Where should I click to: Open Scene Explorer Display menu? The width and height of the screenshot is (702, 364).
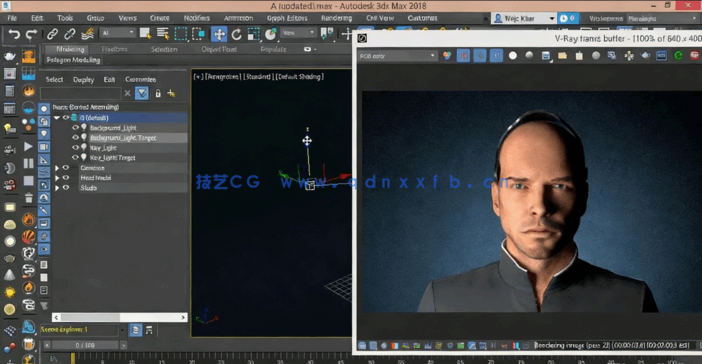83,79
